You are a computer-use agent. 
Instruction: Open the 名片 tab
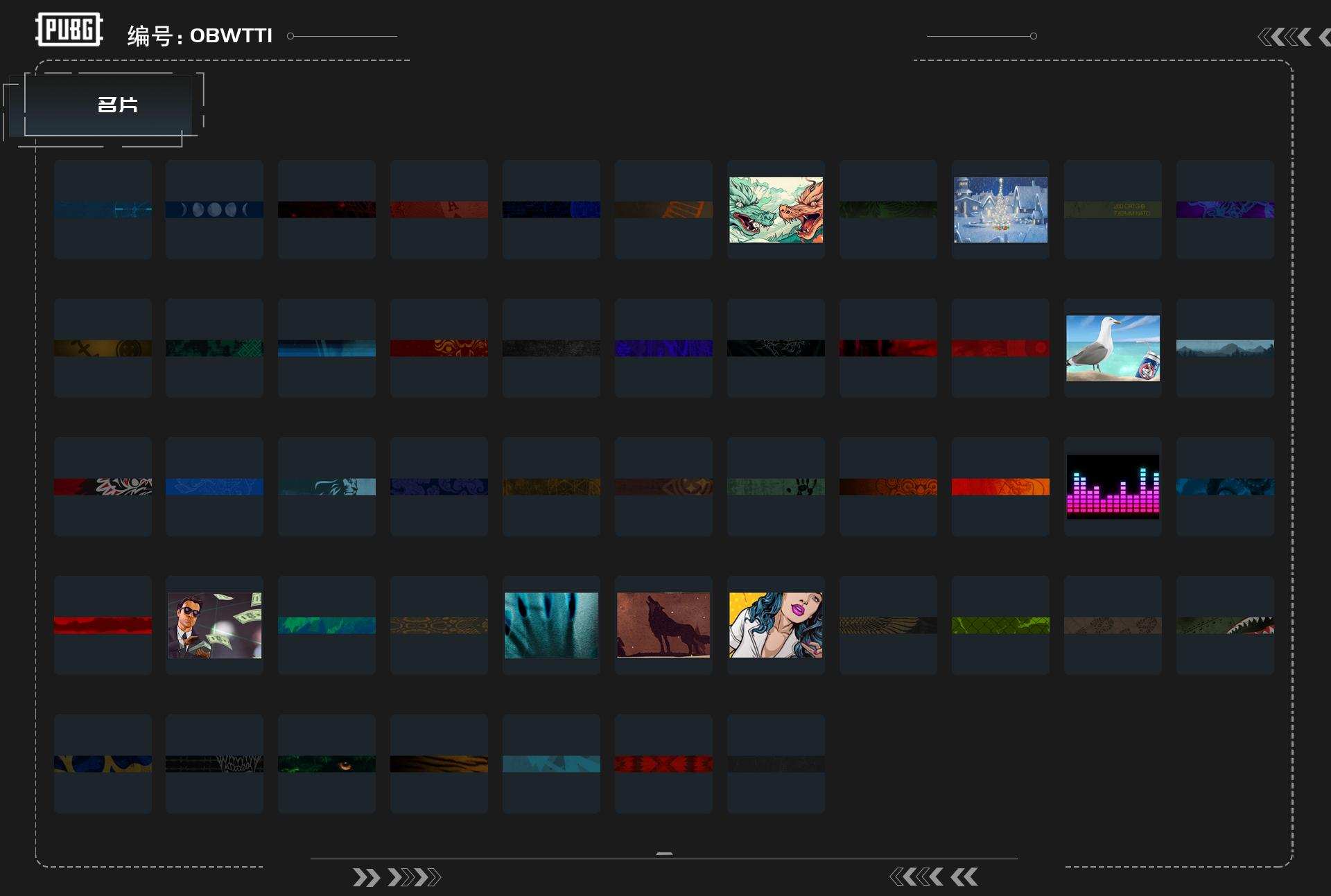[108, 105]
